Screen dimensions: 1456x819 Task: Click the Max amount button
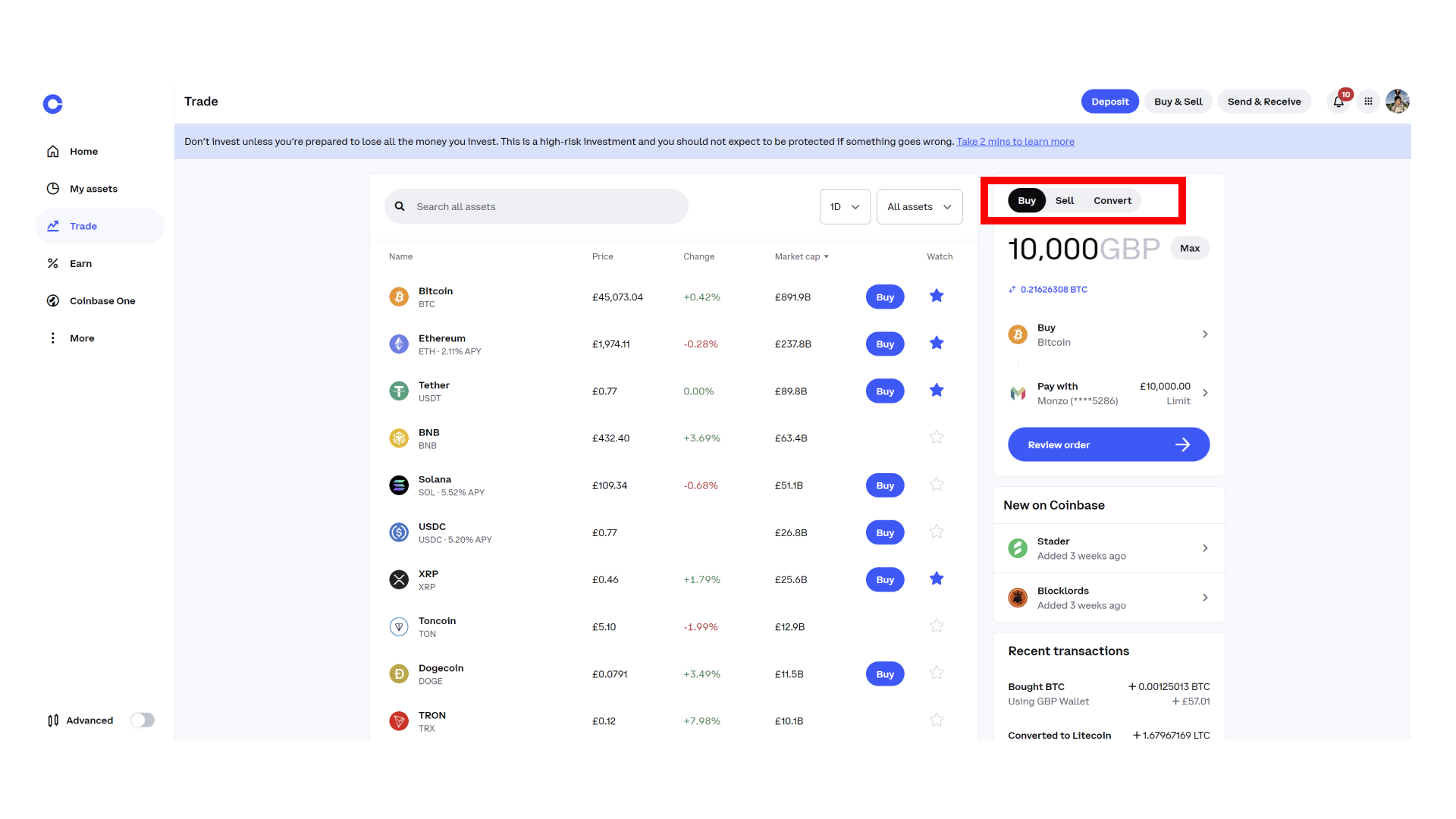coord(1190,248)
